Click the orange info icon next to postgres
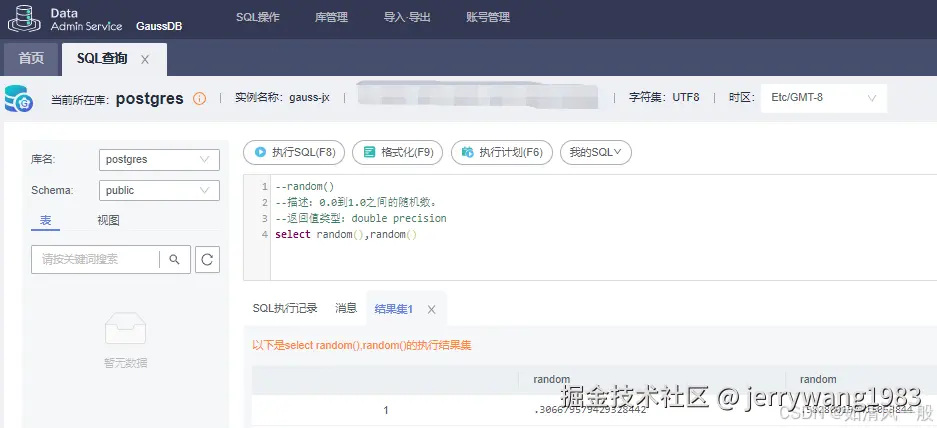The height and width of the screenshot is (428, 937). pyautogui.click(x=199, y=99)
